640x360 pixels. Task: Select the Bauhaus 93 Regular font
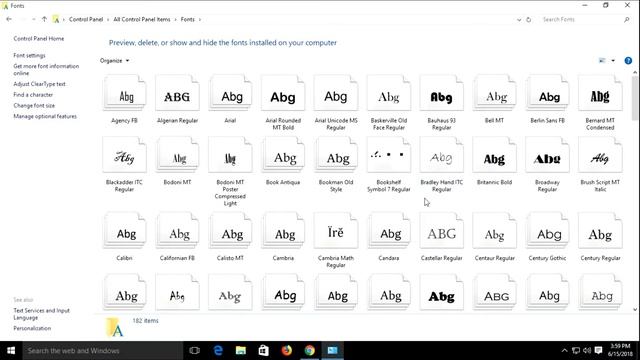[442, 93]
